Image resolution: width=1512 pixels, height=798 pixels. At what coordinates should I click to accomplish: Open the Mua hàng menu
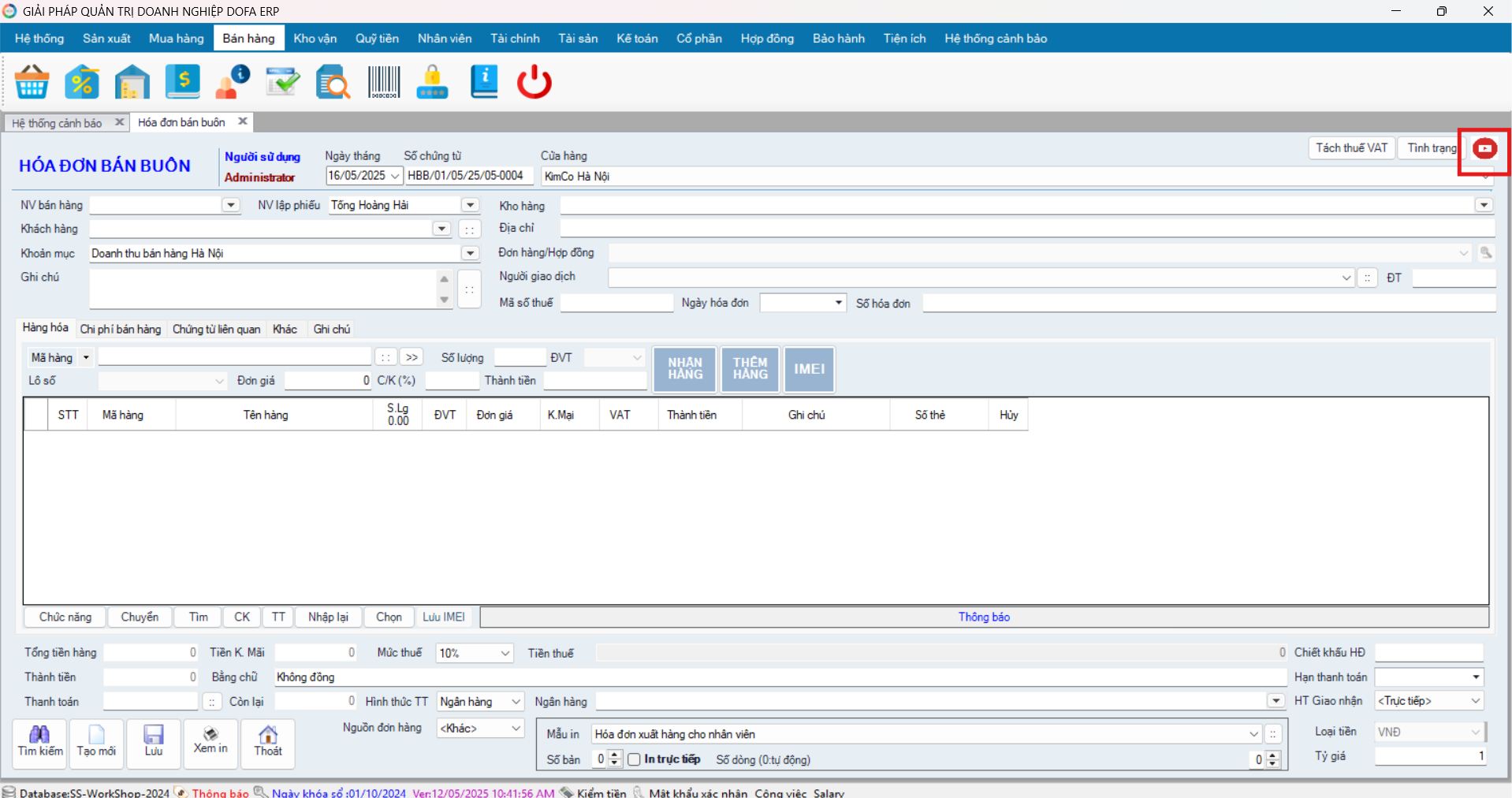pyautogui.click(x=177, y=38)
